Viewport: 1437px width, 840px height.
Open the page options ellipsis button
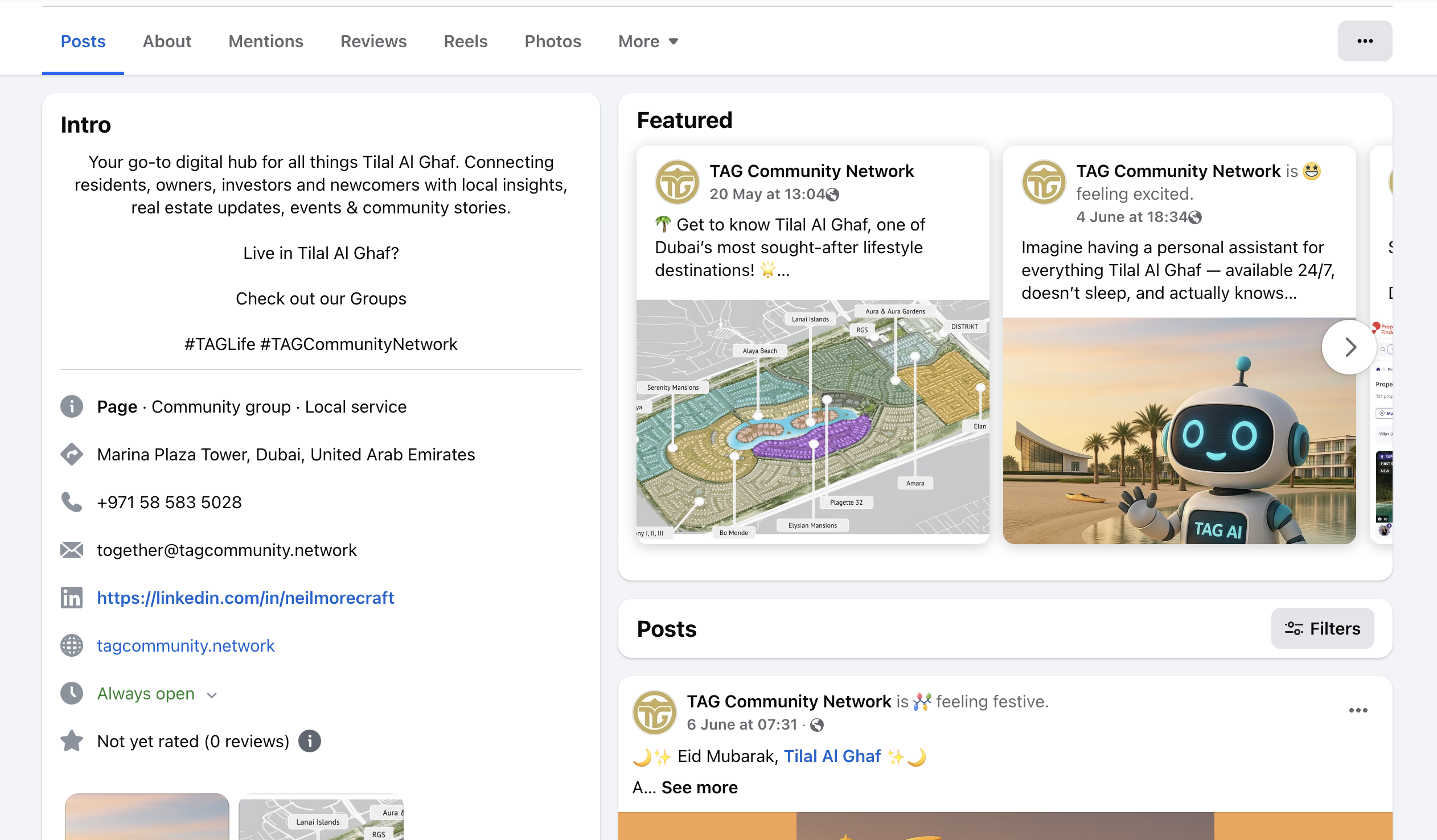click(x=1365, y=41)
